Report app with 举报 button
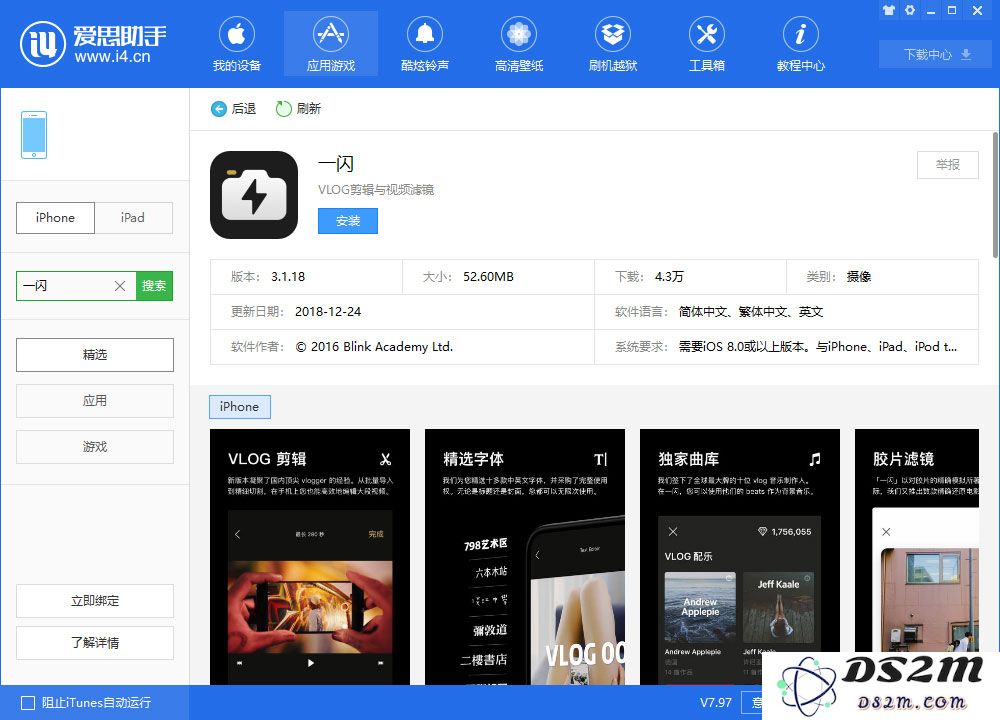 click(x=948, y=165)
